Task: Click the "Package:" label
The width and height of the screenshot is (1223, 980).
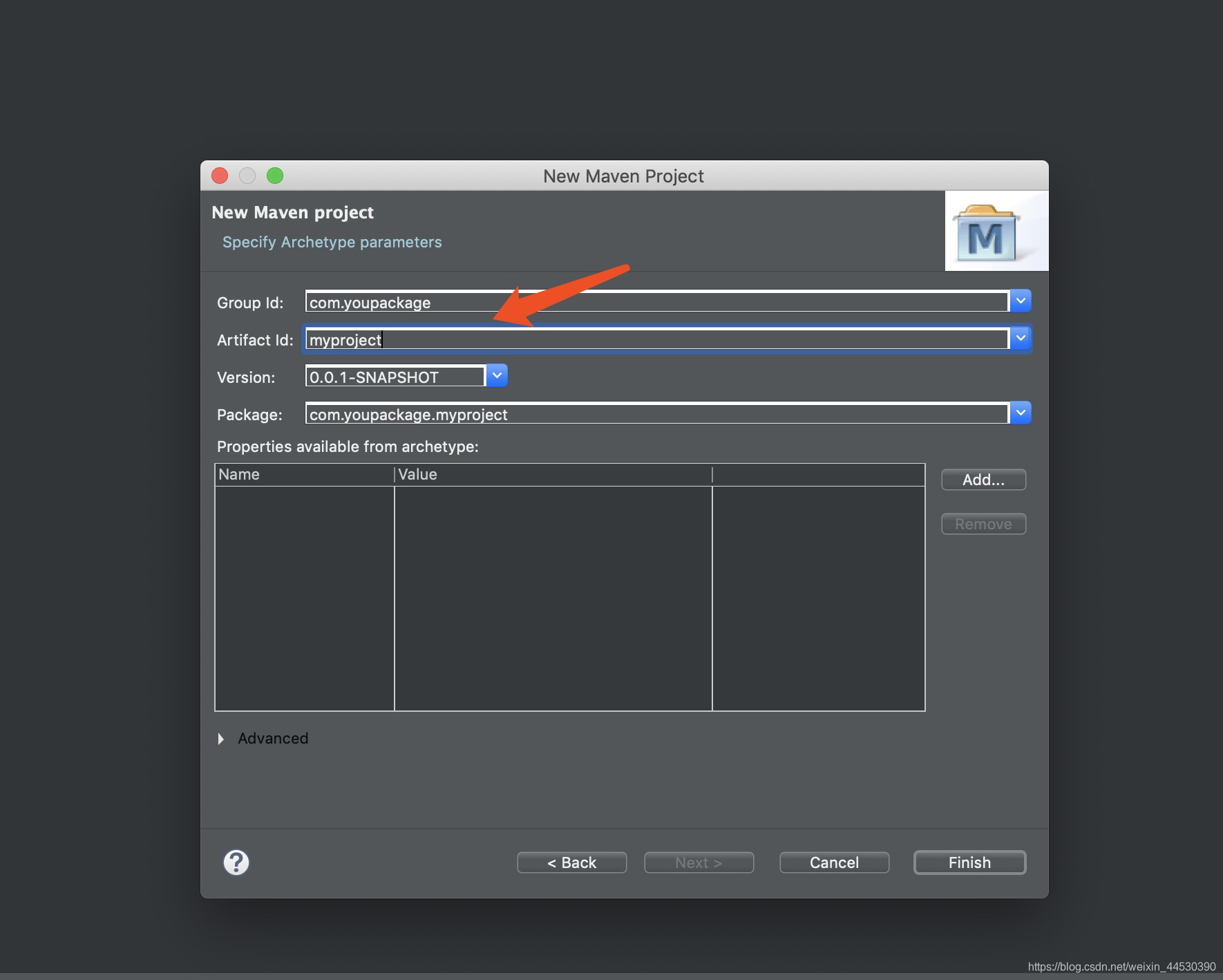Action: pos(249,415)
